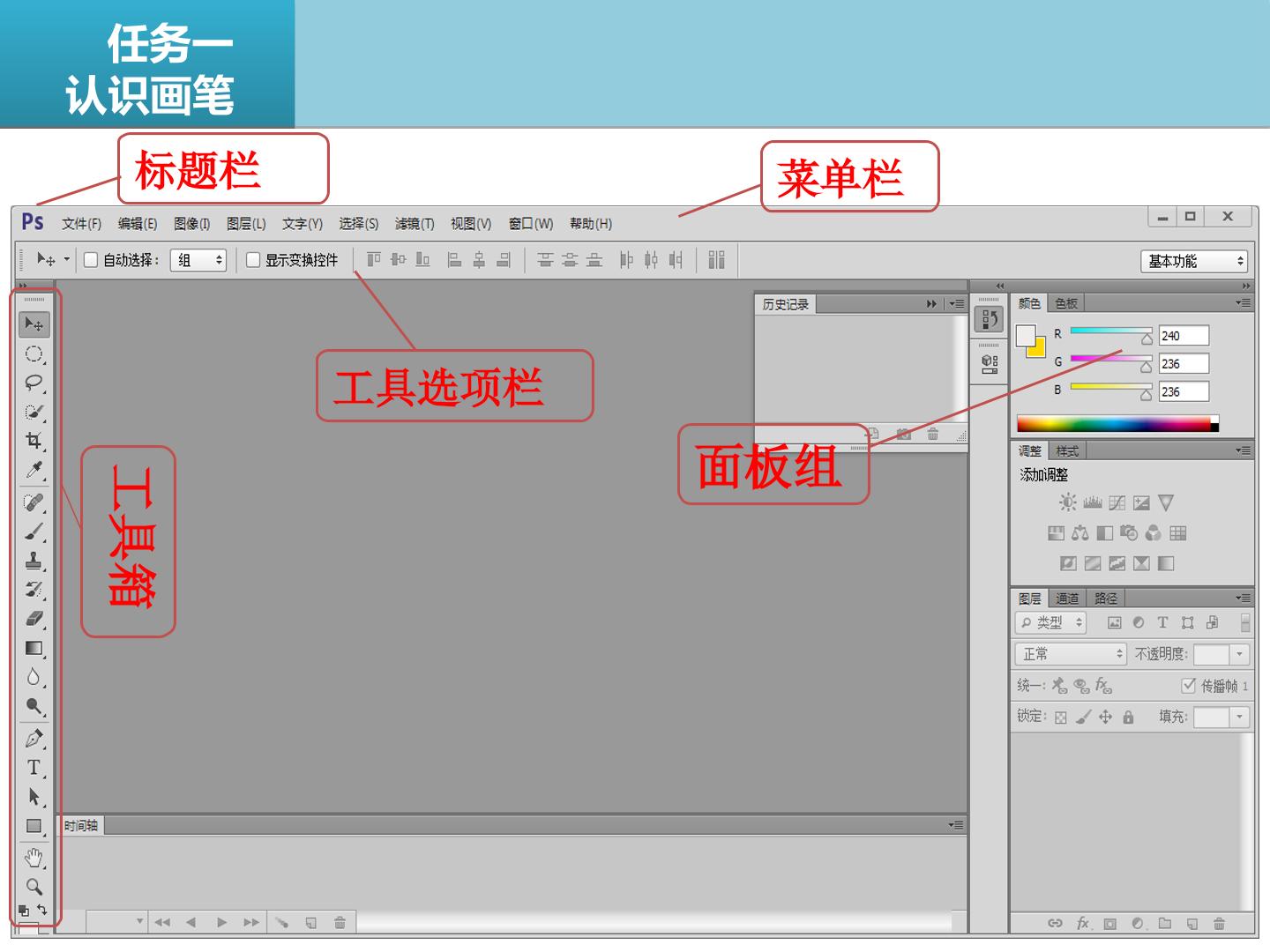Open the 滤镜(T) menu
1270x952 pixels.
(x=415, y=224)
